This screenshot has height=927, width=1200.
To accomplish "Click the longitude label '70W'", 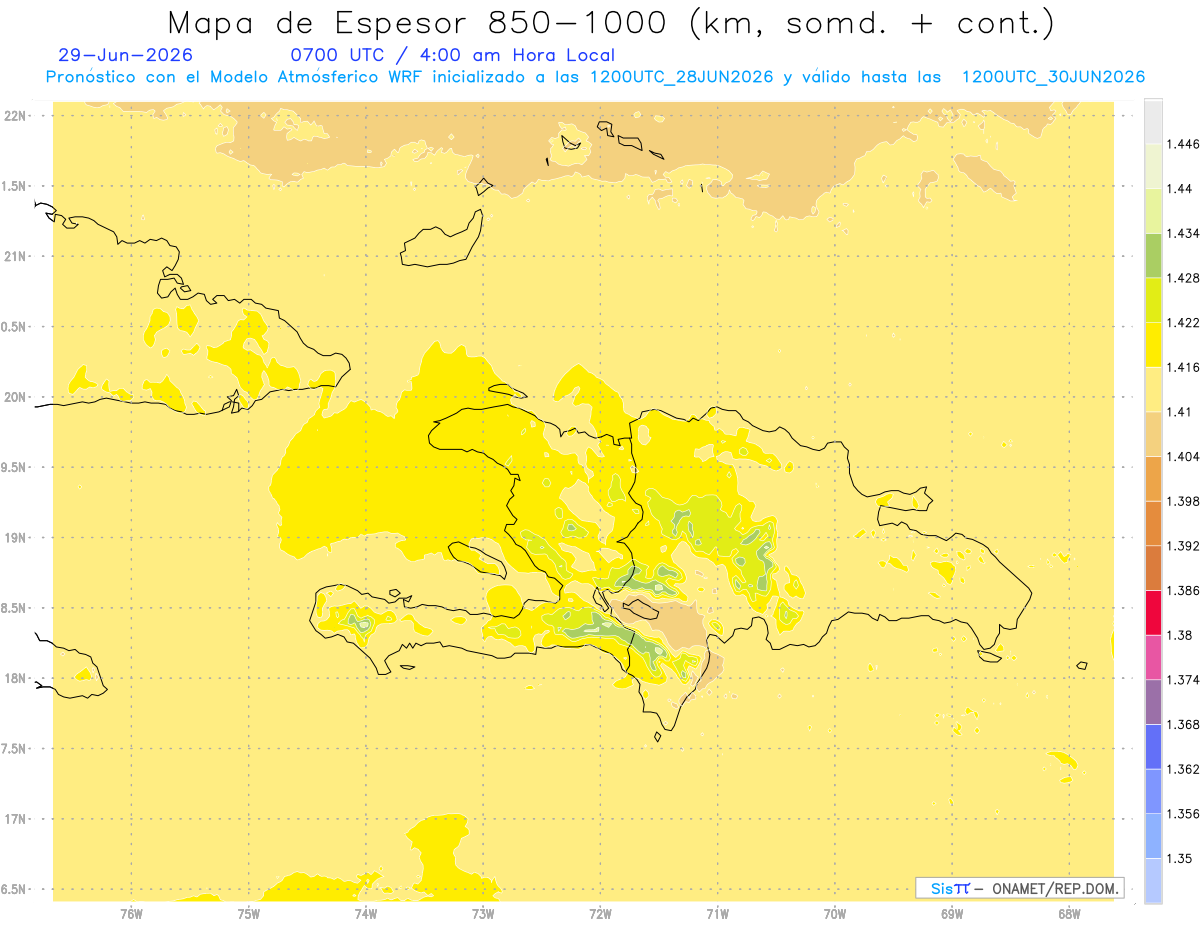I will (834, 913).
